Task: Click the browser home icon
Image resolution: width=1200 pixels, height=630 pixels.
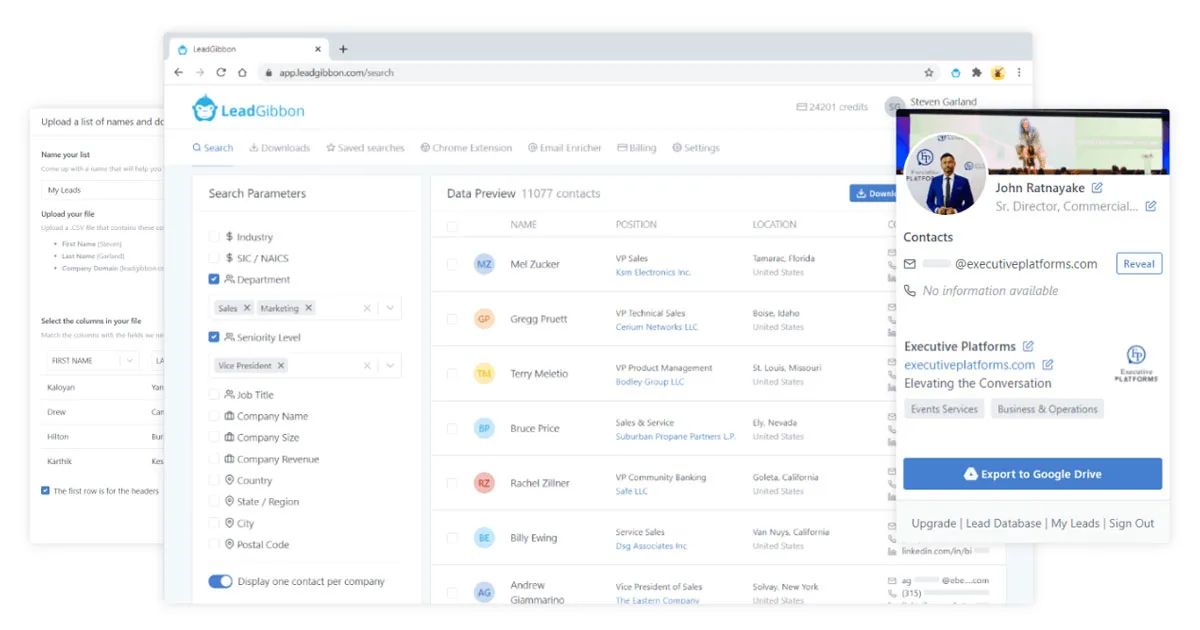Action: (242, 73)
